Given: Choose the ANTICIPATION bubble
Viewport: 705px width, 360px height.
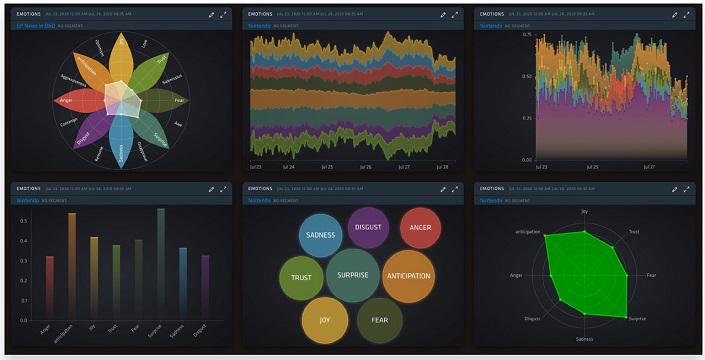Looking at the screenshot, I should (409, 276).
